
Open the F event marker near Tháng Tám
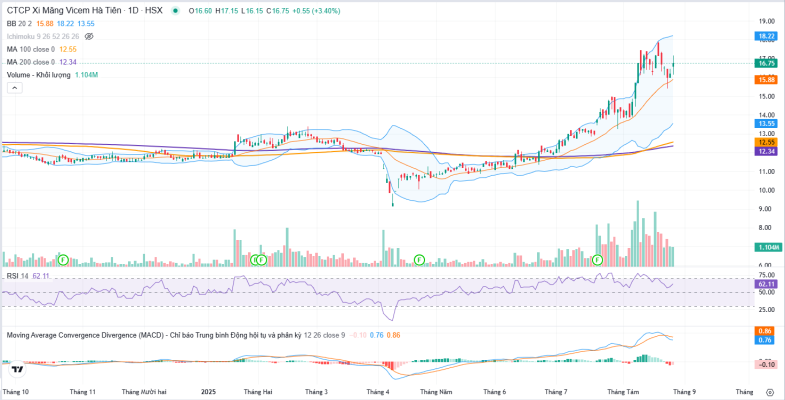click(x=597, y=260)
